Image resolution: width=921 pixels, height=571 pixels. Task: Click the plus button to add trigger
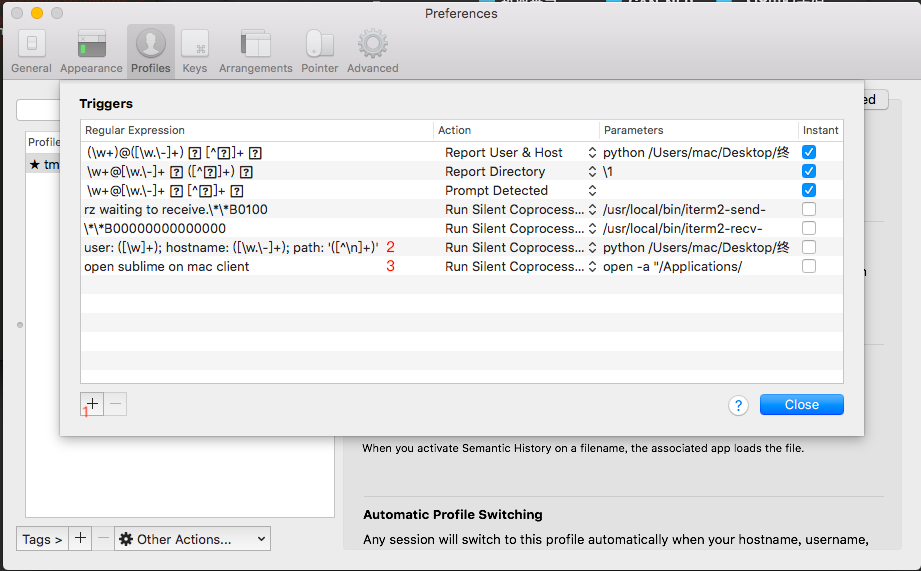click(92, 404)
